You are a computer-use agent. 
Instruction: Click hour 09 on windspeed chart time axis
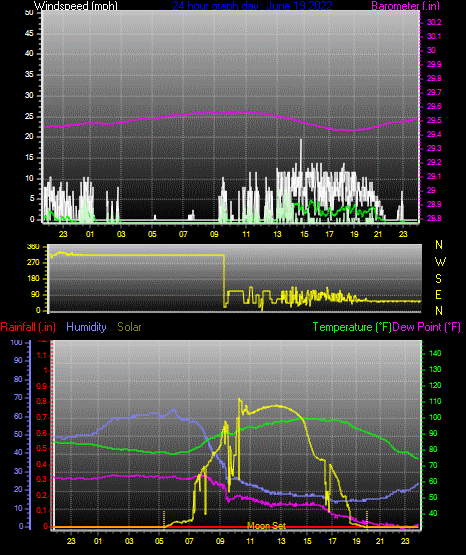pyautogui.click(x=214, y=234)
